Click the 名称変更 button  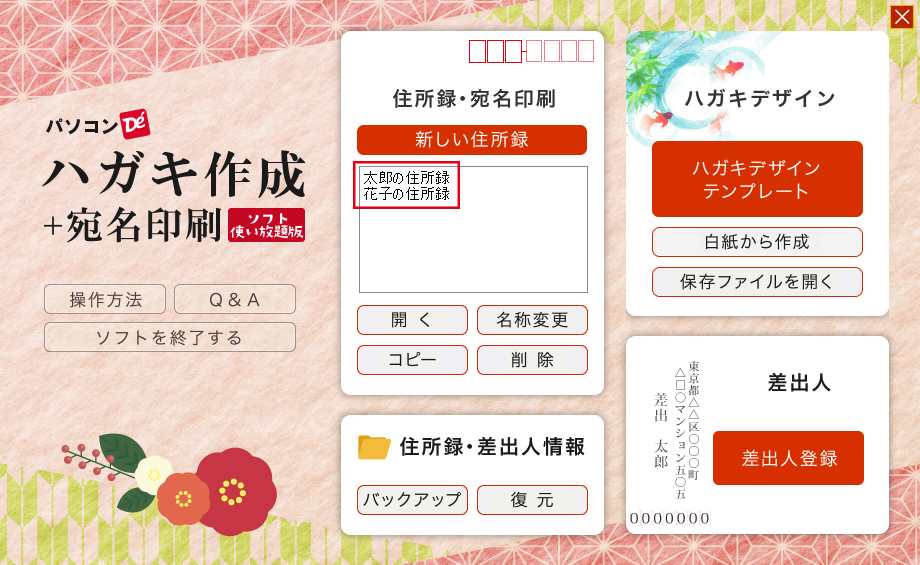[x=532, y=320]
